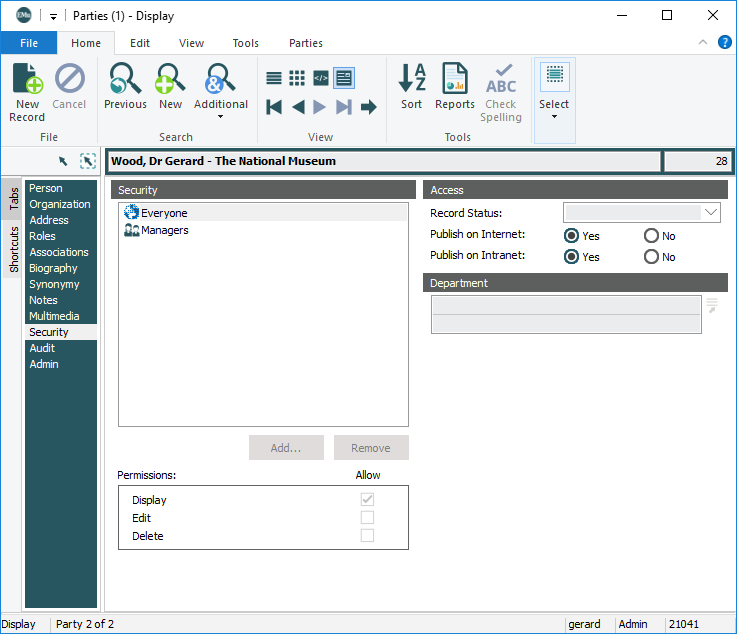Jump to the last record
The height and width of the screenshot is (634, 737).
[344, 107]
